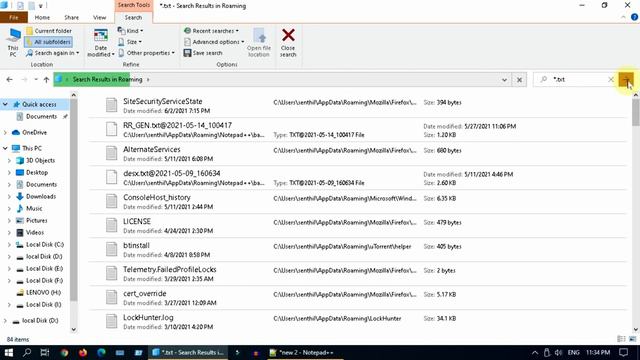The height and width of the screenshot is (360, 640).
Task: Open Pictures folder in tree
Action: coord(36,221)
